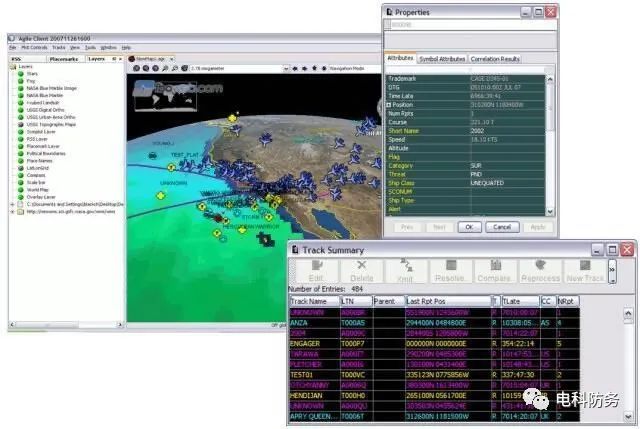640x429 pixels.
Task: Click Cancel in the Properties dialog
Action: coord(500,227)
